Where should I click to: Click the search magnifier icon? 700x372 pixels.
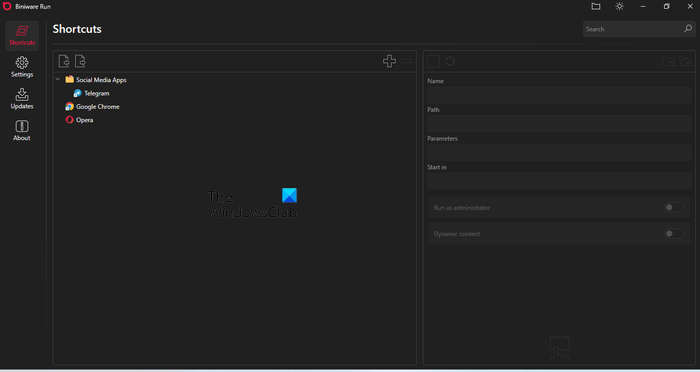[x=688, y=29]
